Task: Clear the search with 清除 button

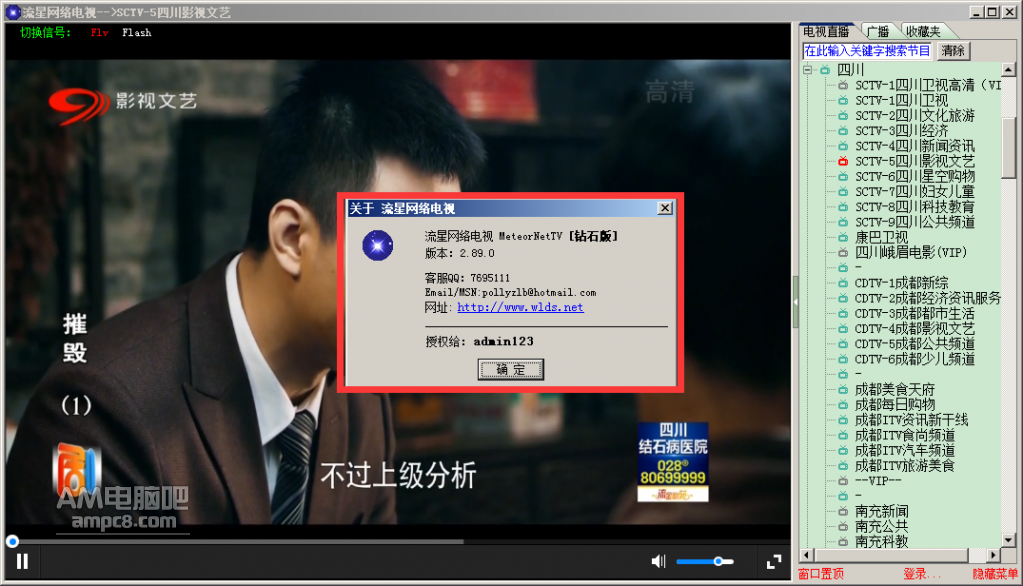Action: [953, 51]
